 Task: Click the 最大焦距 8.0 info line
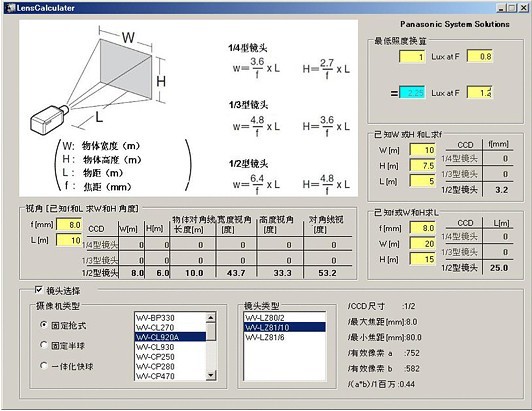pyautogui.click(x=382, y=322)
